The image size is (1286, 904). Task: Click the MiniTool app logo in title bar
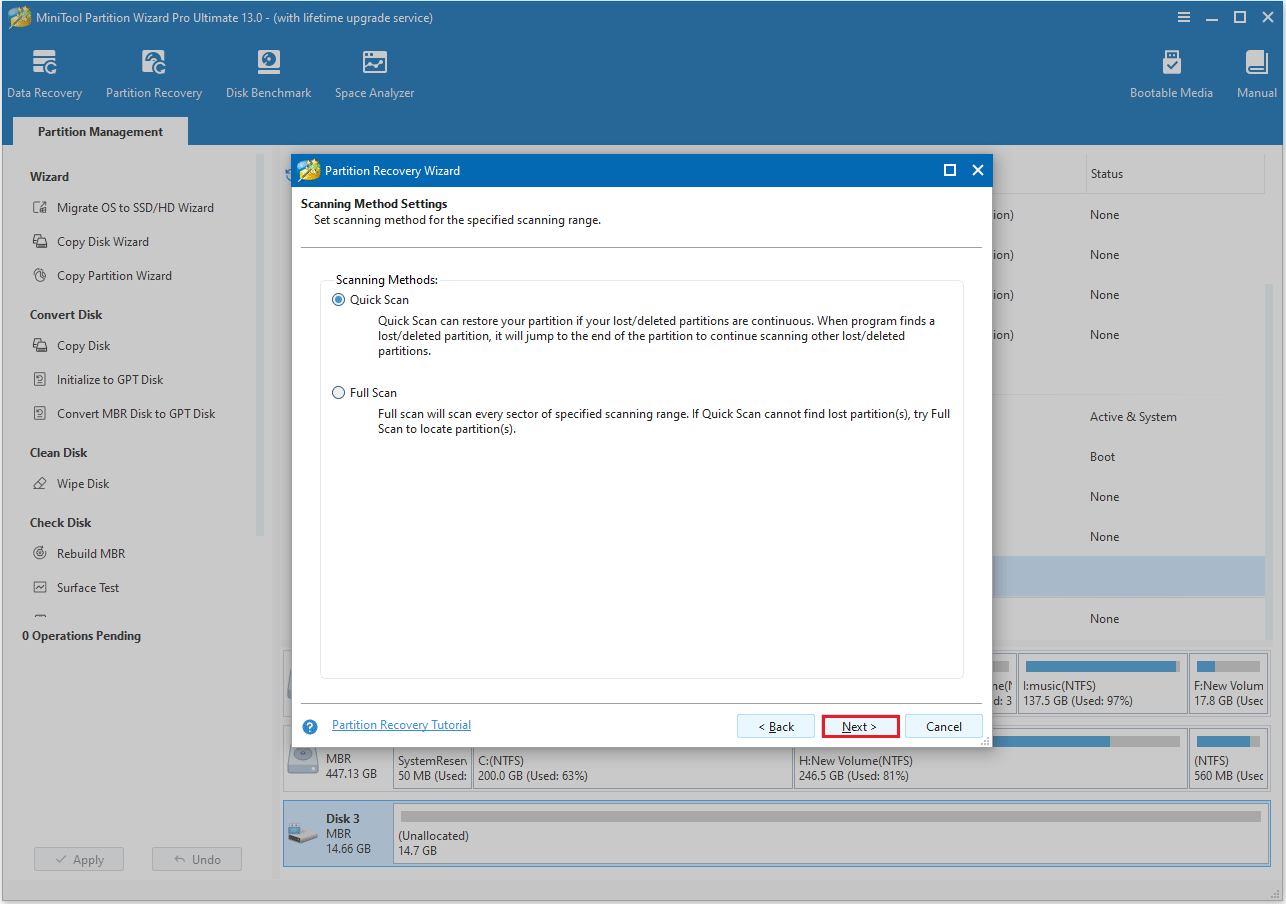click(x=19, y=17)
